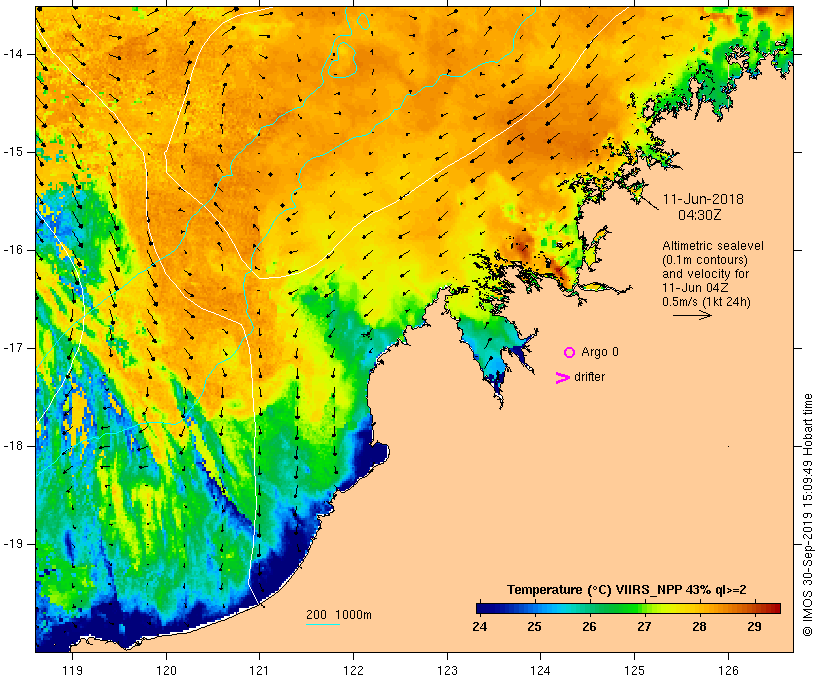This screenshot has height=680, width=820.
Task: Click the '(0.1m contours)' legend line
Action: [x=705, y=260]
